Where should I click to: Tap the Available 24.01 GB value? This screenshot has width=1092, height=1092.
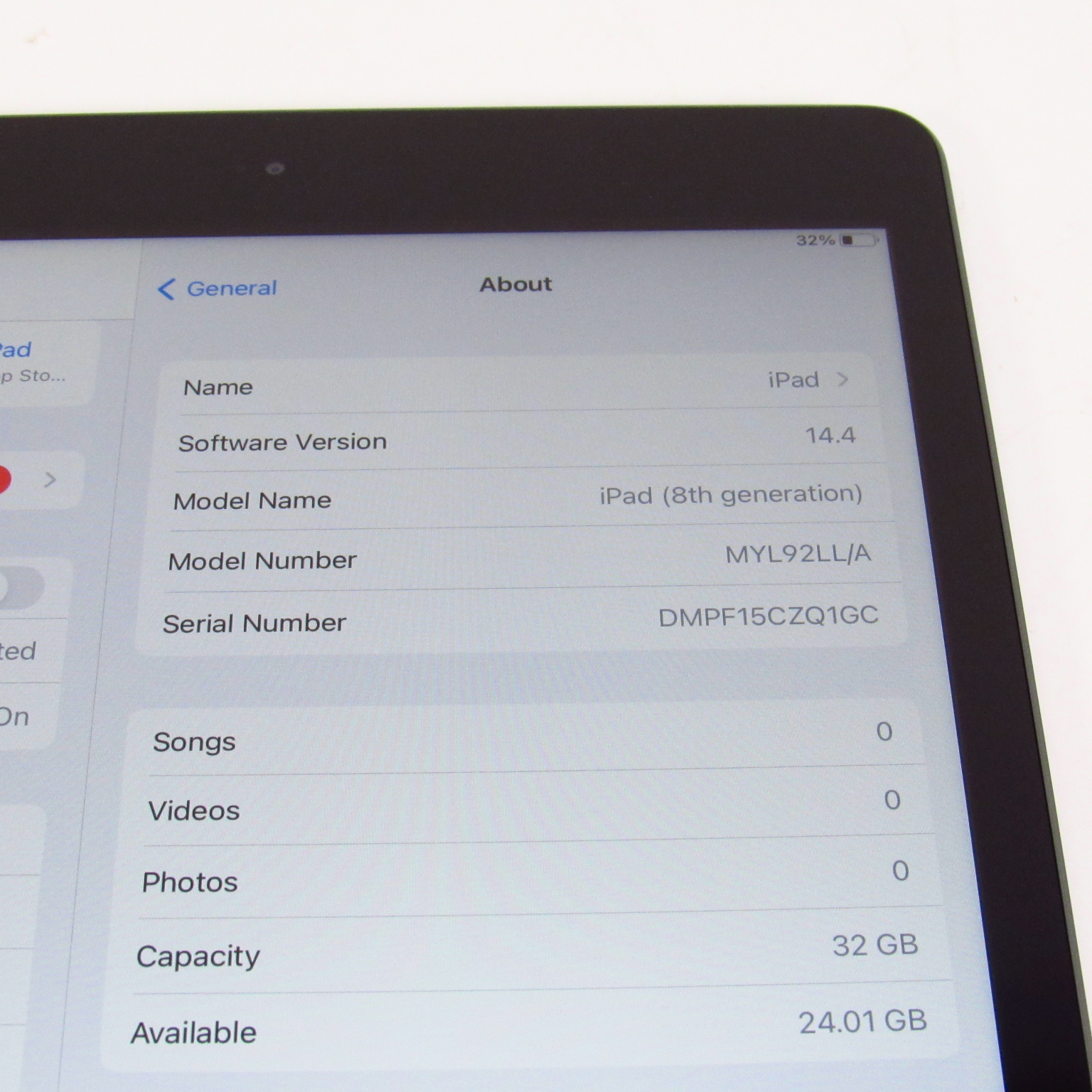[x=862, y=1022]
